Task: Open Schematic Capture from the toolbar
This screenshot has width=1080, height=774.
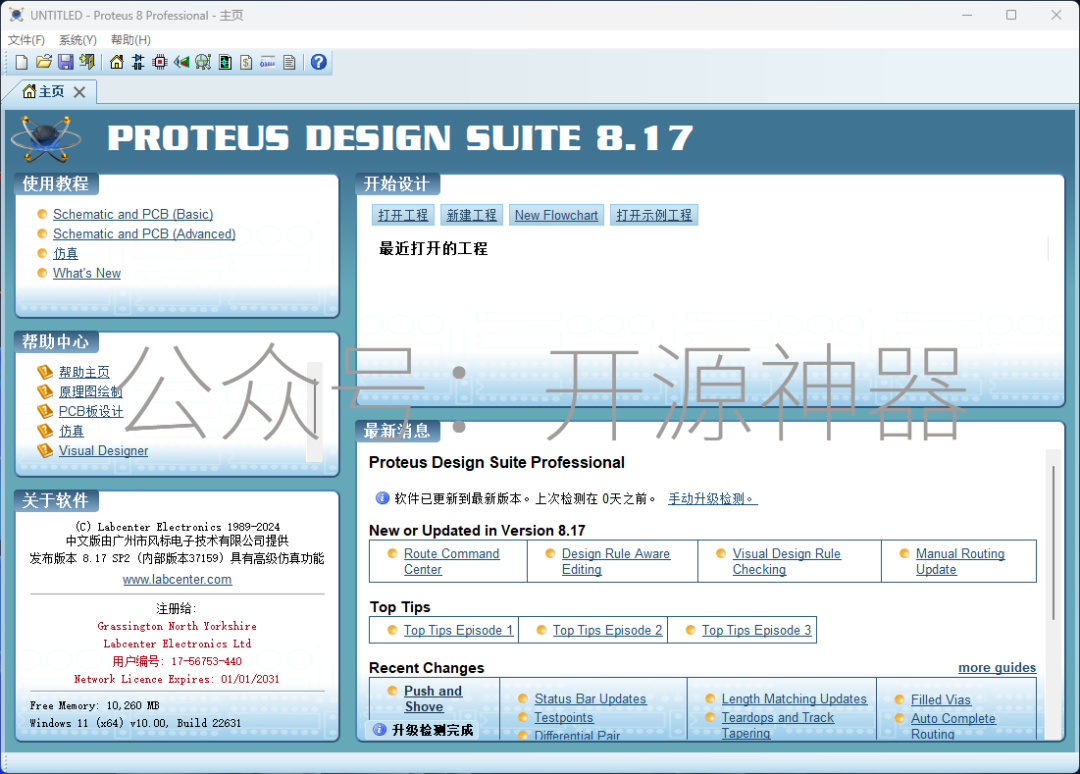Action: point(138,63)
